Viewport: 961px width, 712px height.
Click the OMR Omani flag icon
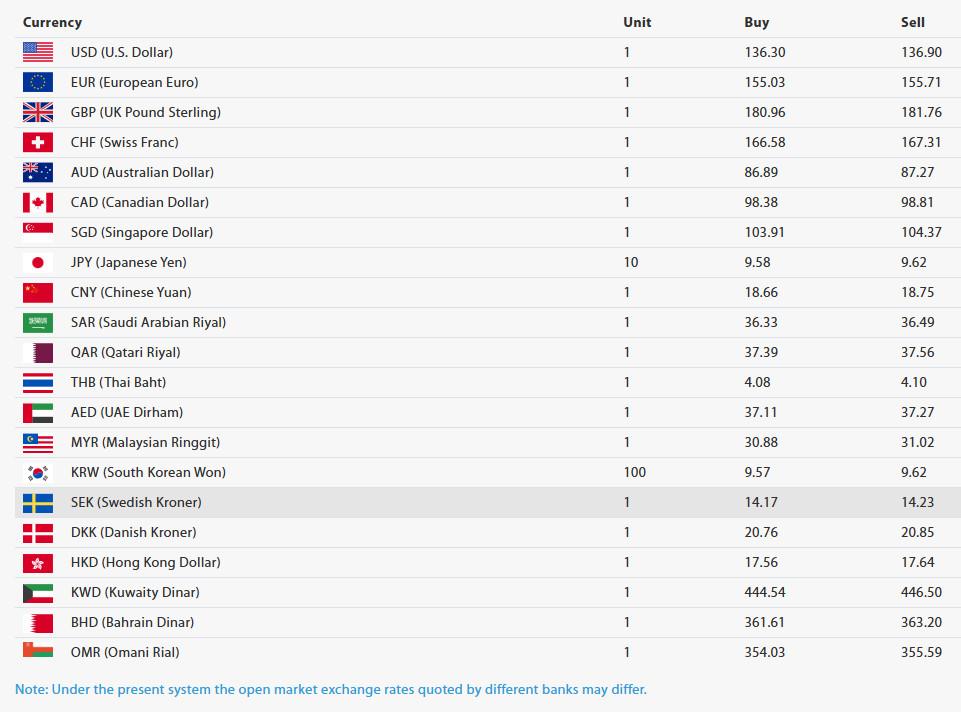click(x=37, y=652)
